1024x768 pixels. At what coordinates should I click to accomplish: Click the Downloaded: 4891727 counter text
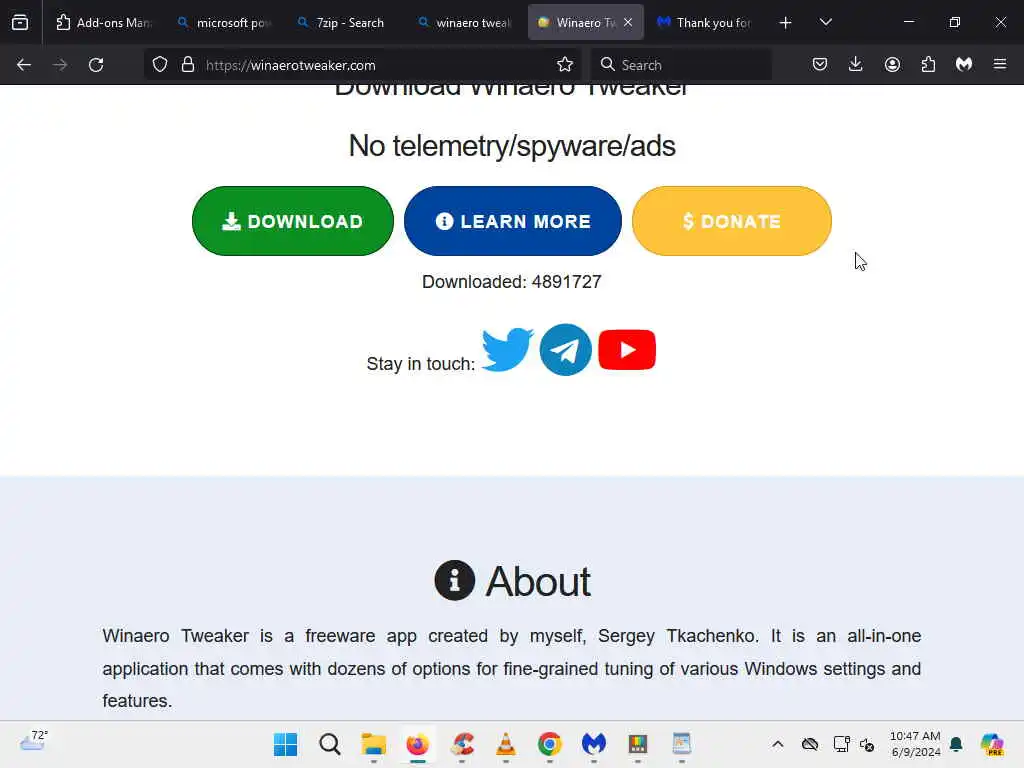tap(511, 282)
